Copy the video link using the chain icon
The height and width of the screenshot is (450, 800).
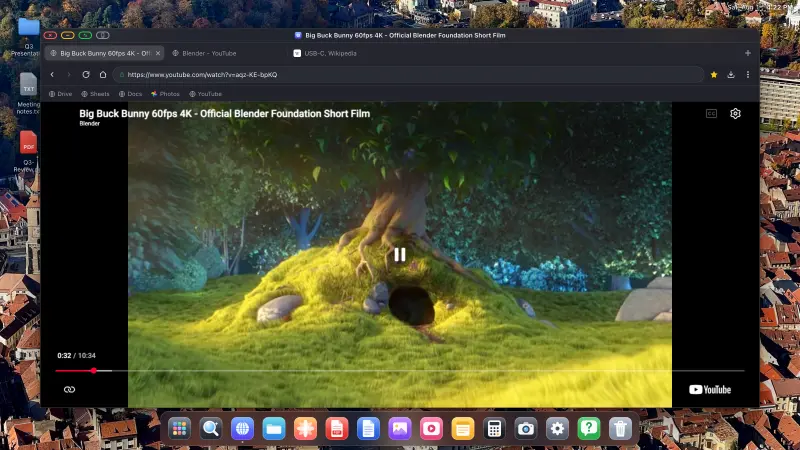click(69, 390)
